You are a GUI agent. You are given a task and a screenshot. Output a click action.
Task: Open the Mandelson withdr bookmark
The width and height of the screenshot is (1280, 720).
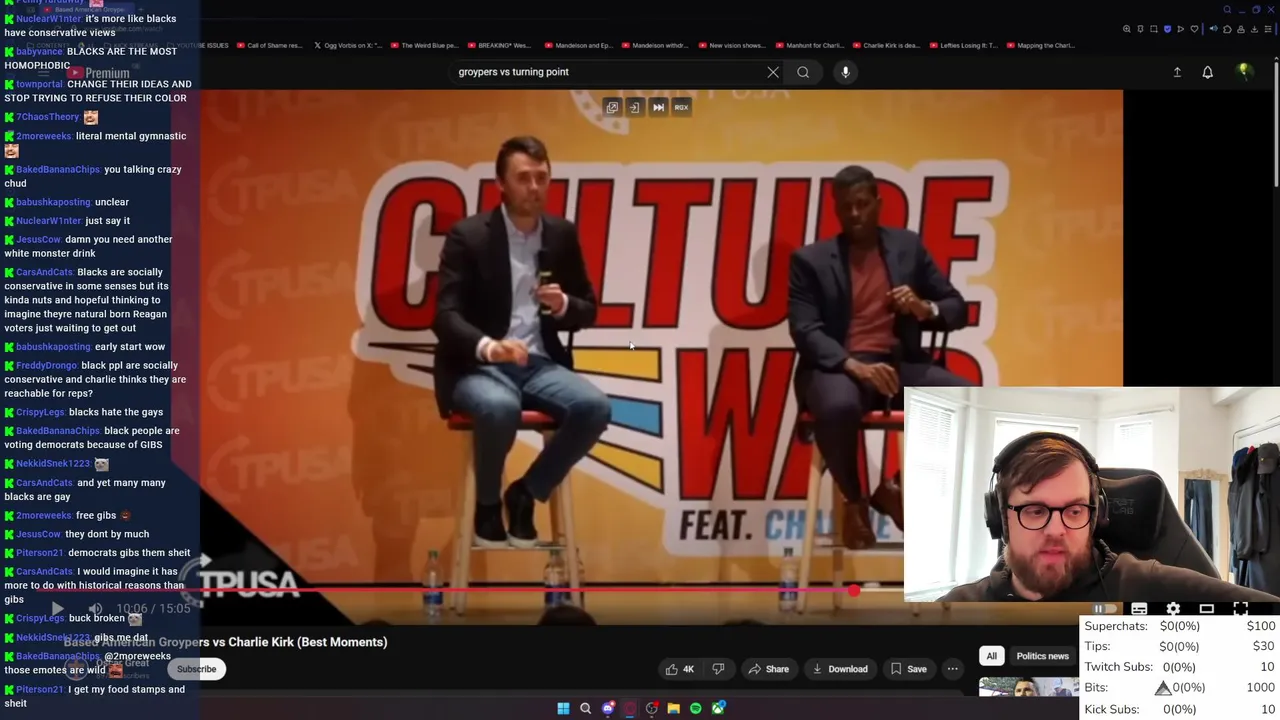(655, 45)
